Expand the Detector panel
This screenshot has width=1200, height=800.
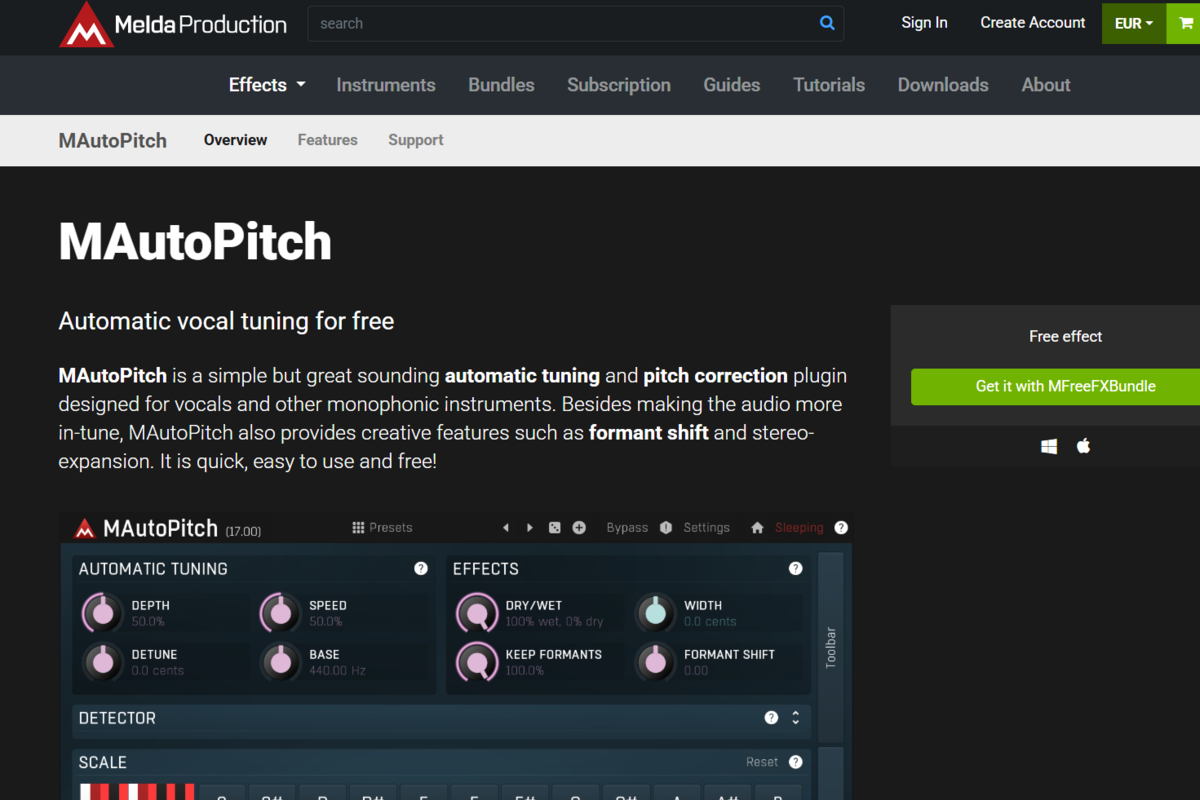[x=795, y=718]
